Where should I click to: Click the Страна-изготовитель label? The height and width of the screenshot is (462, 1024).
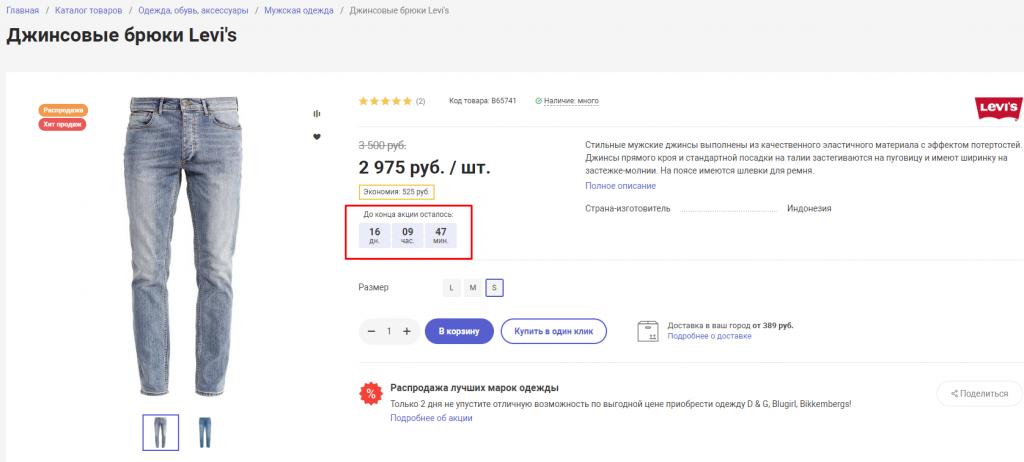point(628,209)
